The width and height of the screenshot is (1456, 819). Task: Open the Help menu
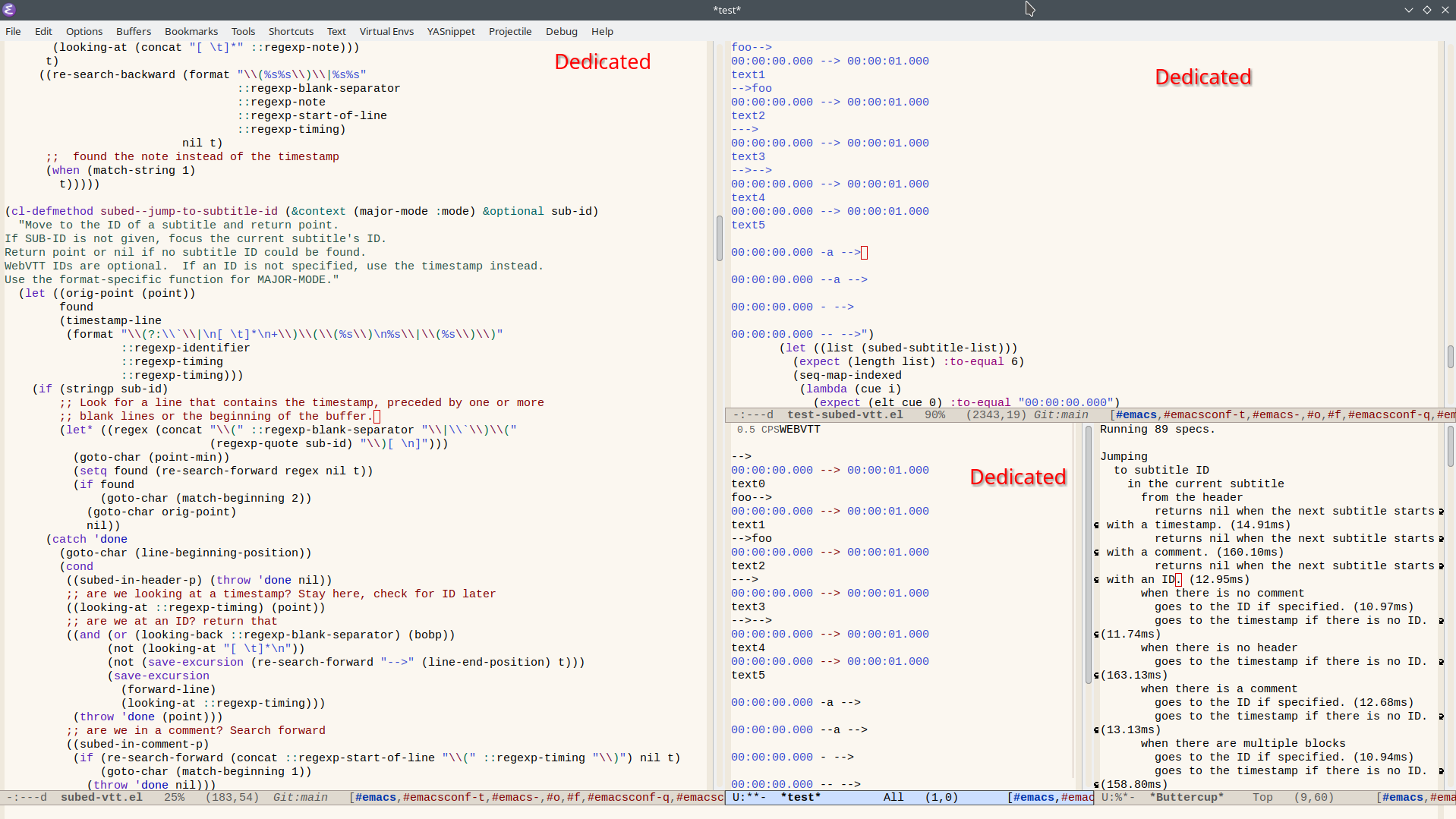602,31
